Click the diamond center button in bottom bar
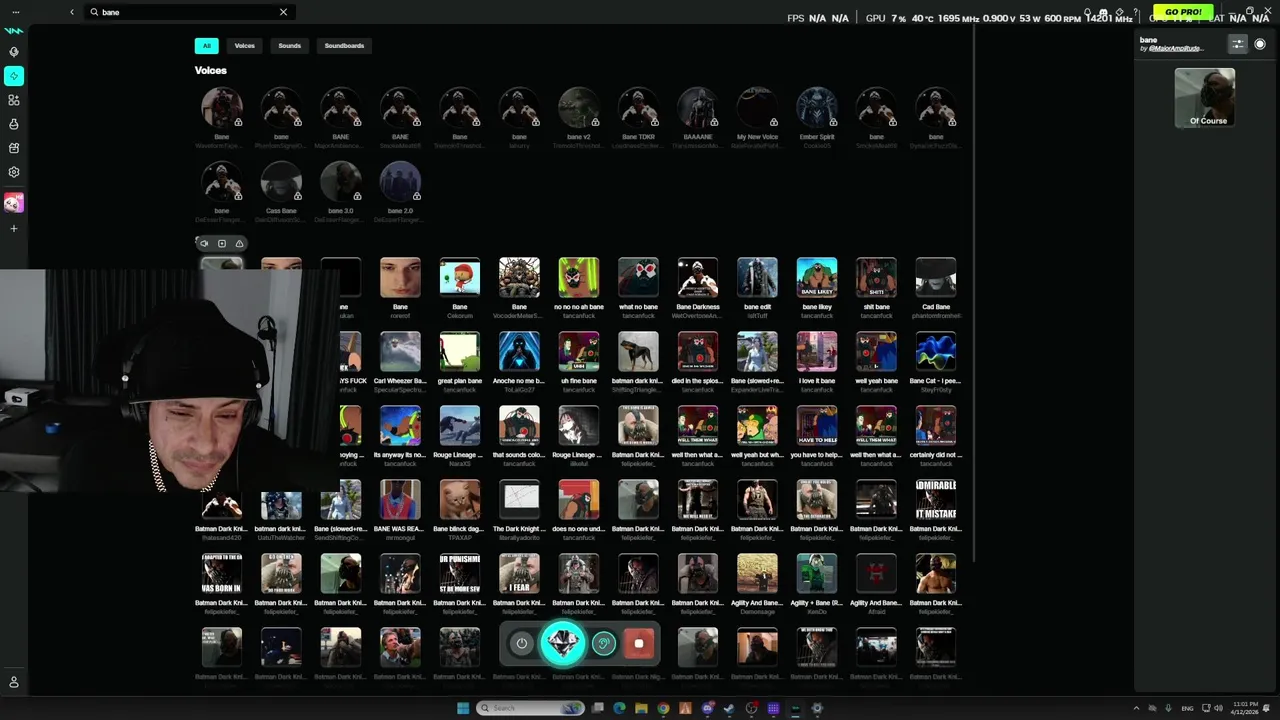 (x=562, y=644)
